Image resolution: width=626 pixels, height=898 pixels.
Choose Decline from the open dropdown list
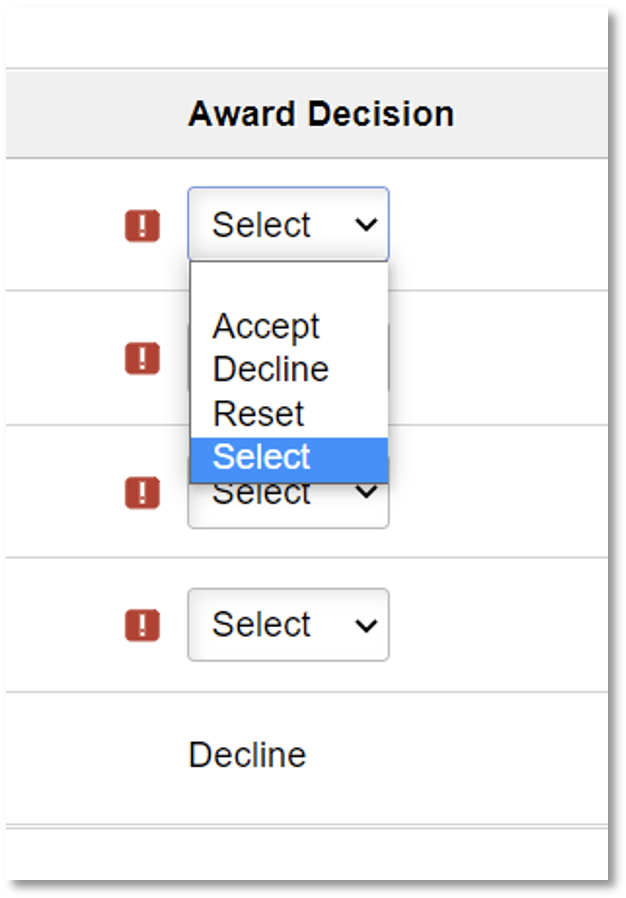coord(270,369)
